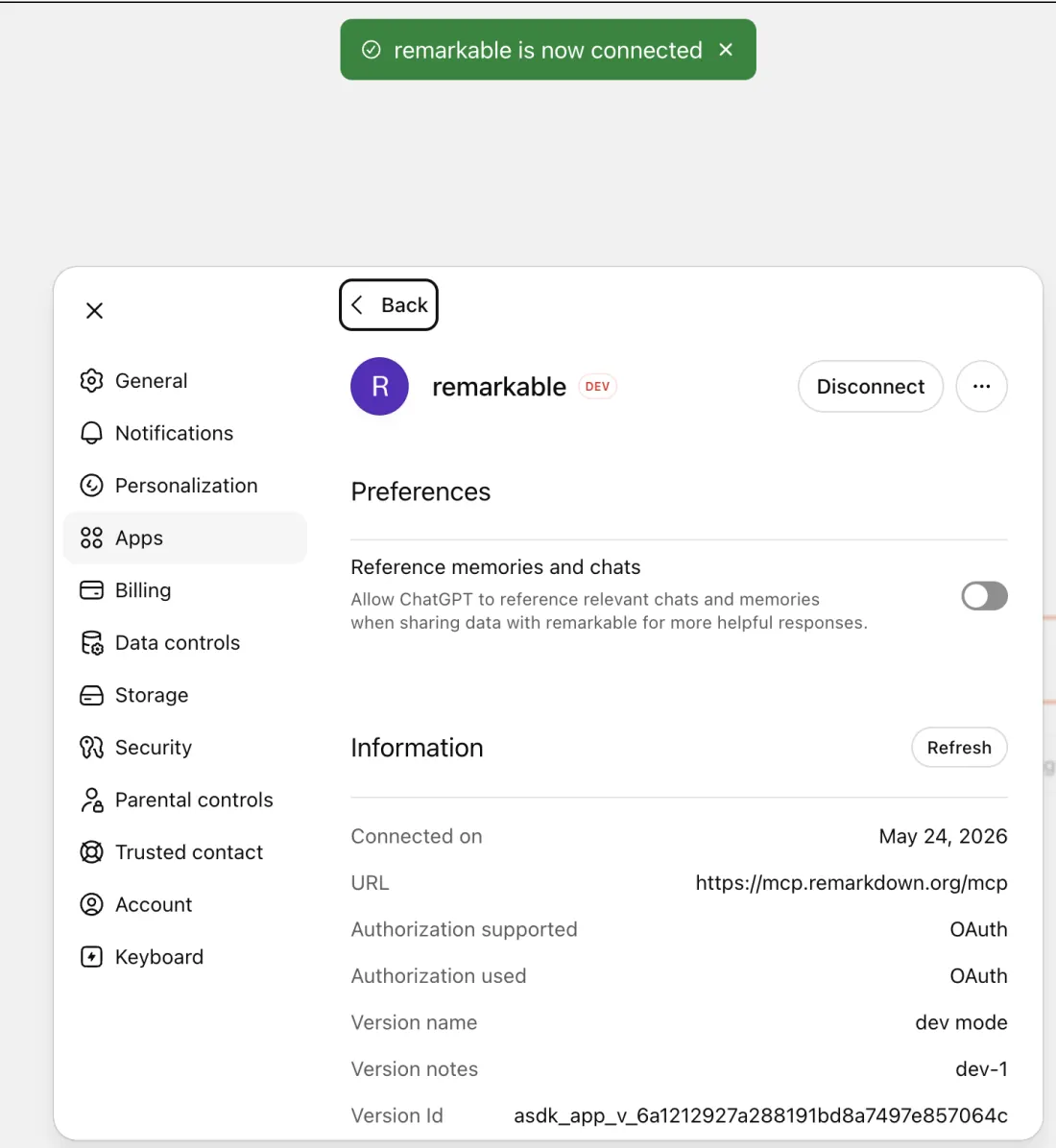Open Storage settings
The image size is (1056, 1148).
pos(184,695)
